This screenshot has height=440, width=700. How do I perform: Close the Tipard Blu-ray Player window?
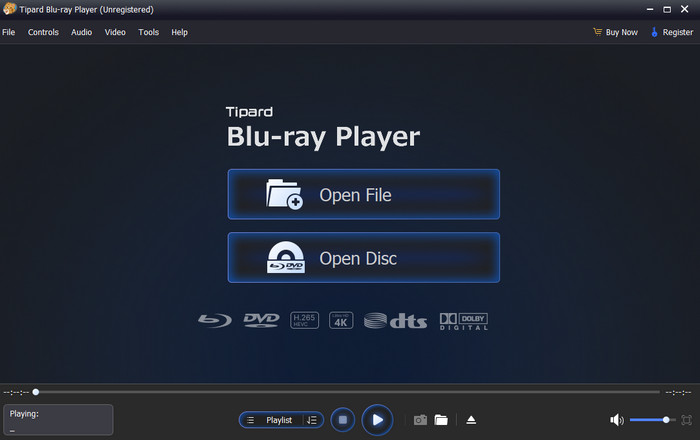point(684,9)
